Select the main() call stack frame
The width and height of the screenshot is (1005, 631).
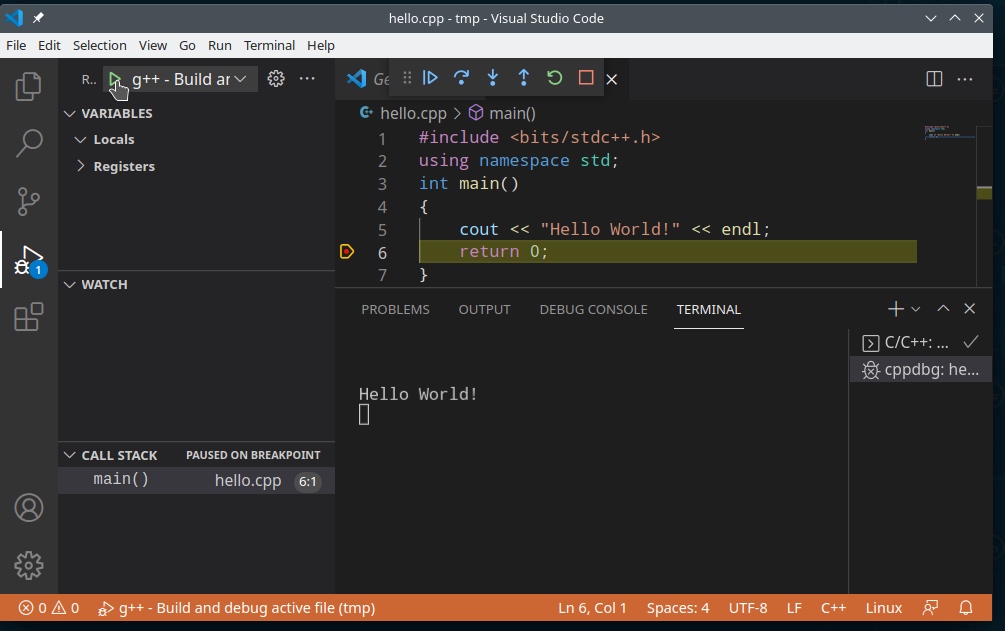[x=122, y=480]
